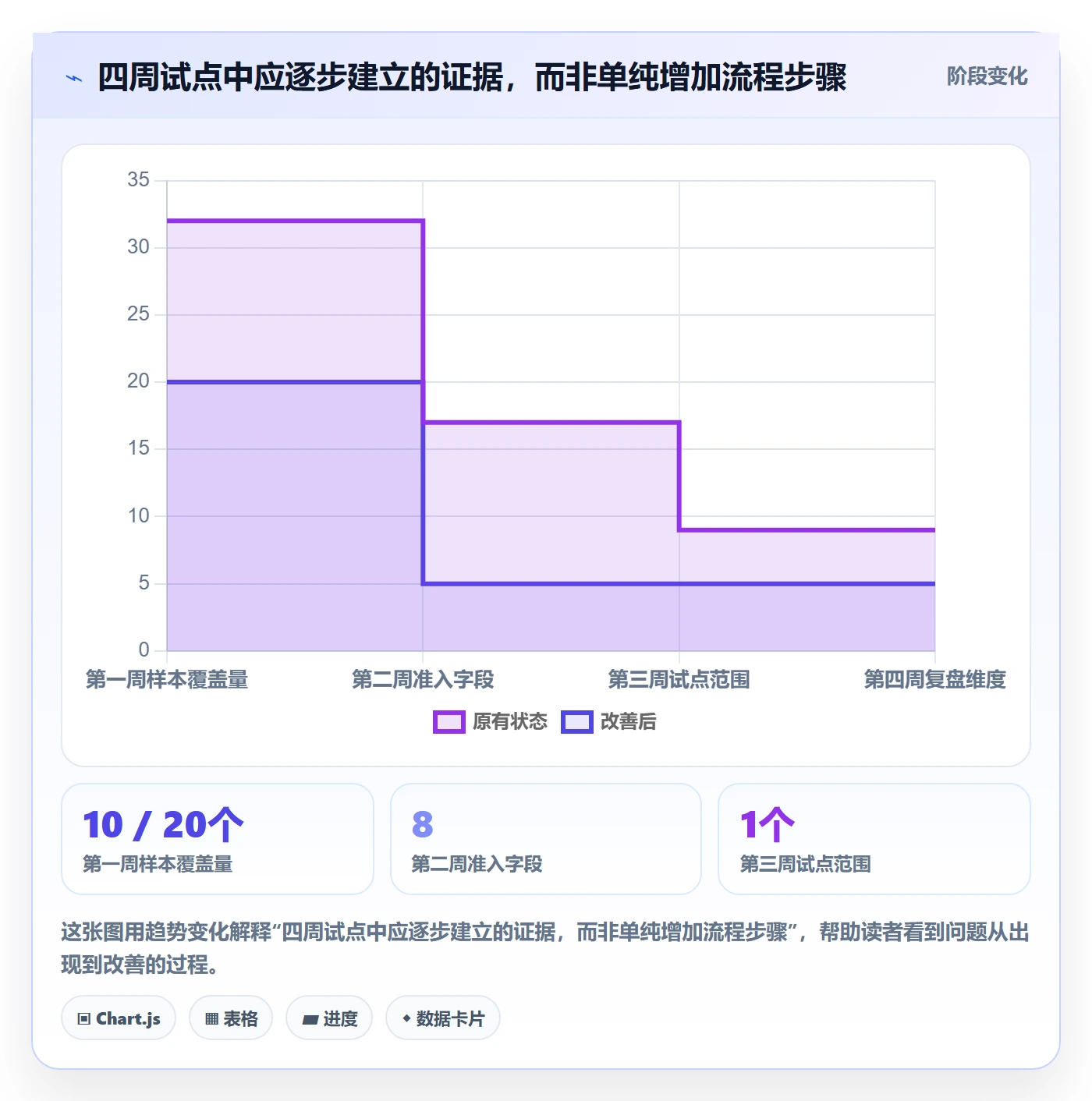Click the y-axis tick label 35

click(x=138, y=180)
